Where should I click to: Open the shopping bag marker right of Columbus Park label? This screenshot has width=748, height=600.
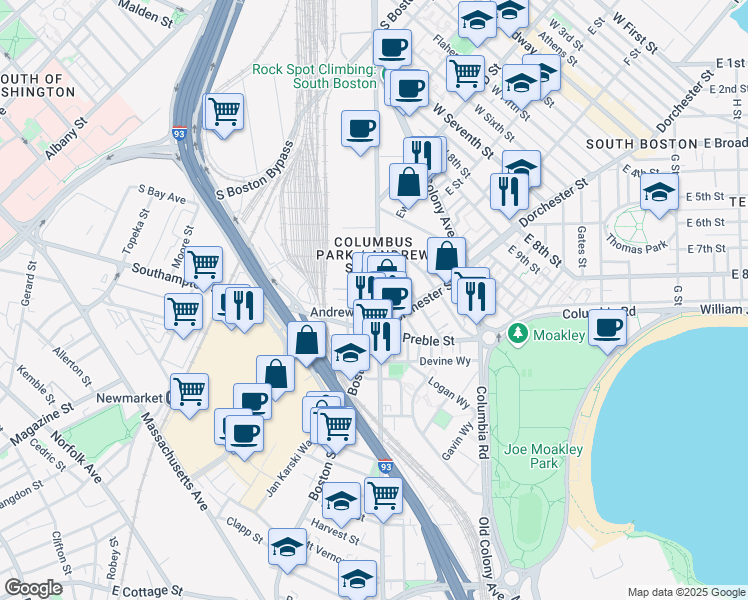pyautogui.click(x=447, y=256)
